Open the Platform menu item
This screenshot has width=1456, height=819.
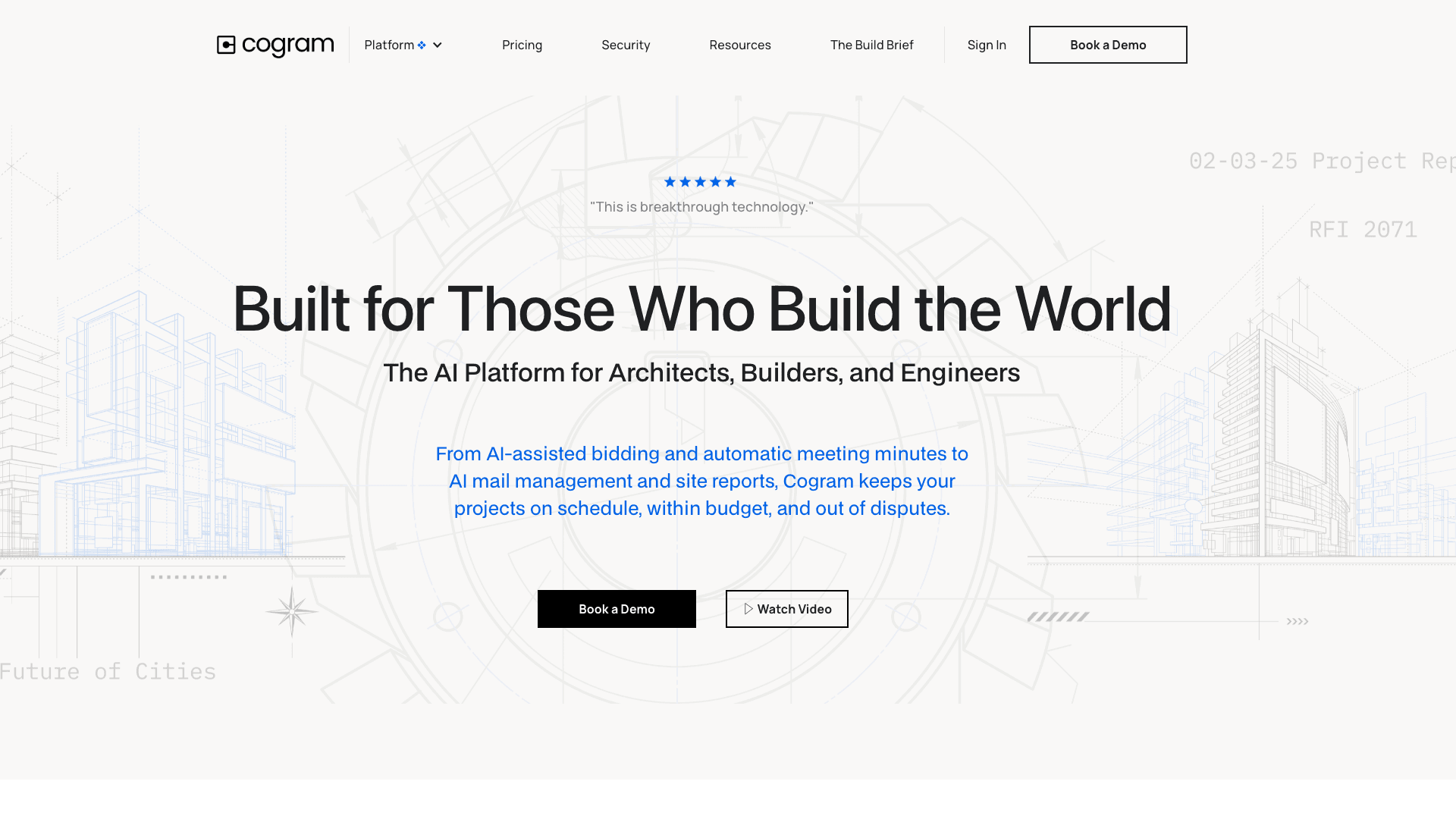pos(389,45)
